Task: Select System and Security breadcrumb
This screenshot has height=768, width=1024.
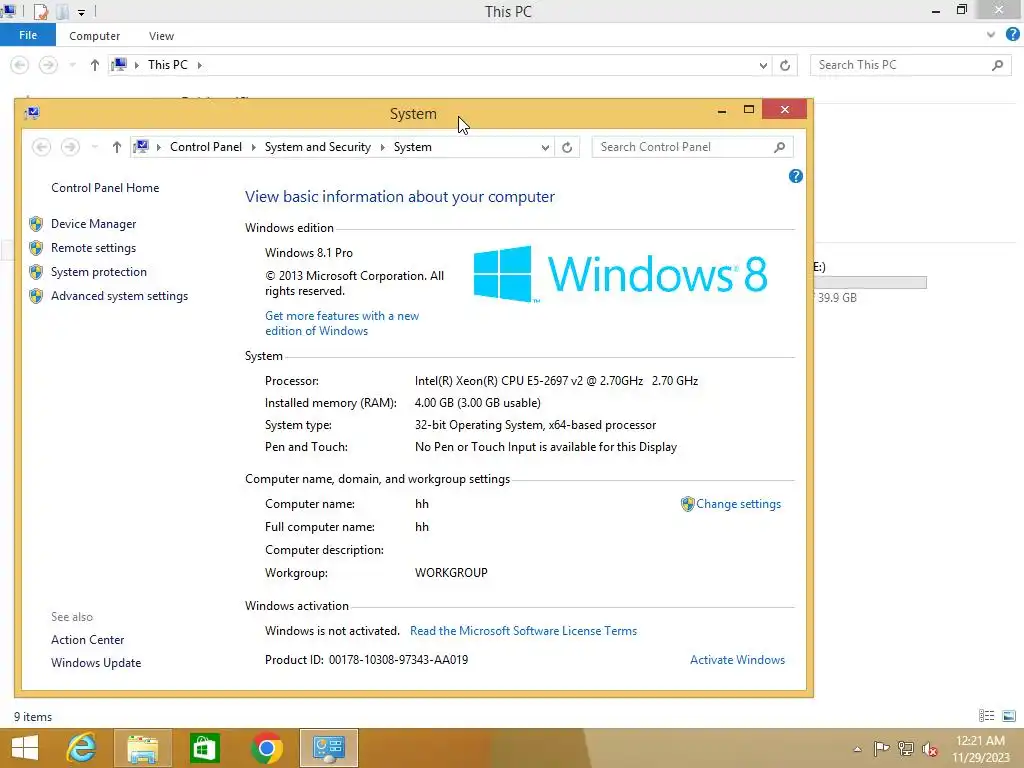Action: (317, 148)
